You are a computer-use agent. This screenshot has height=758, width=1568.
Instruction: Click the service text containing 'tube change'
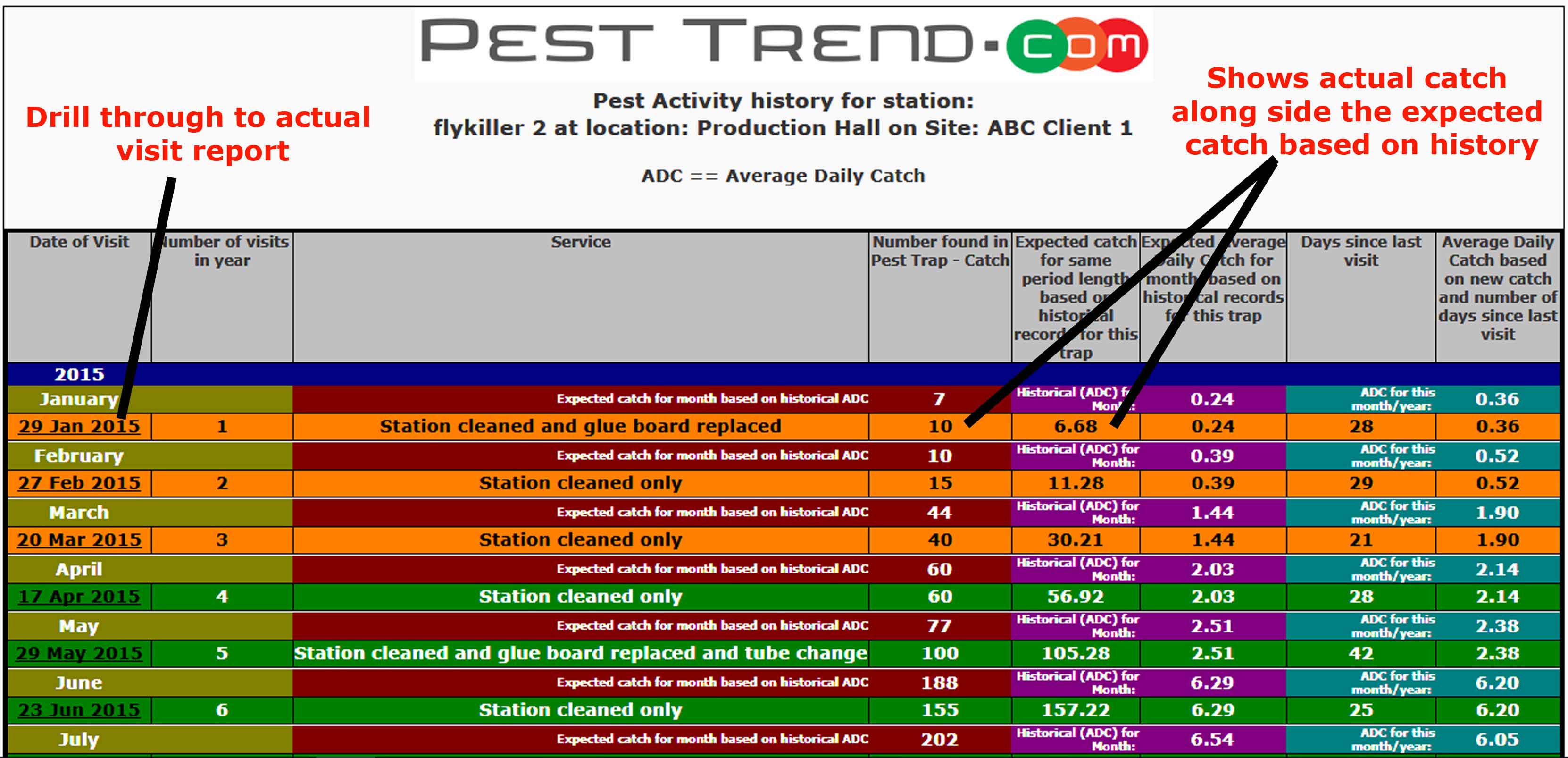pyautogui.click(x=581, y=653)
